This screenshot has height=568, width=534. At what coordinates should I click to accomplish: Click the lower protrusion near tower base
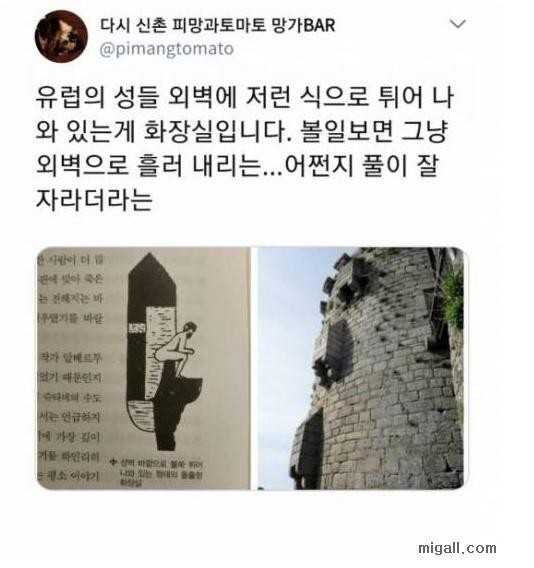pyautogui.click(x=308, y=446)
